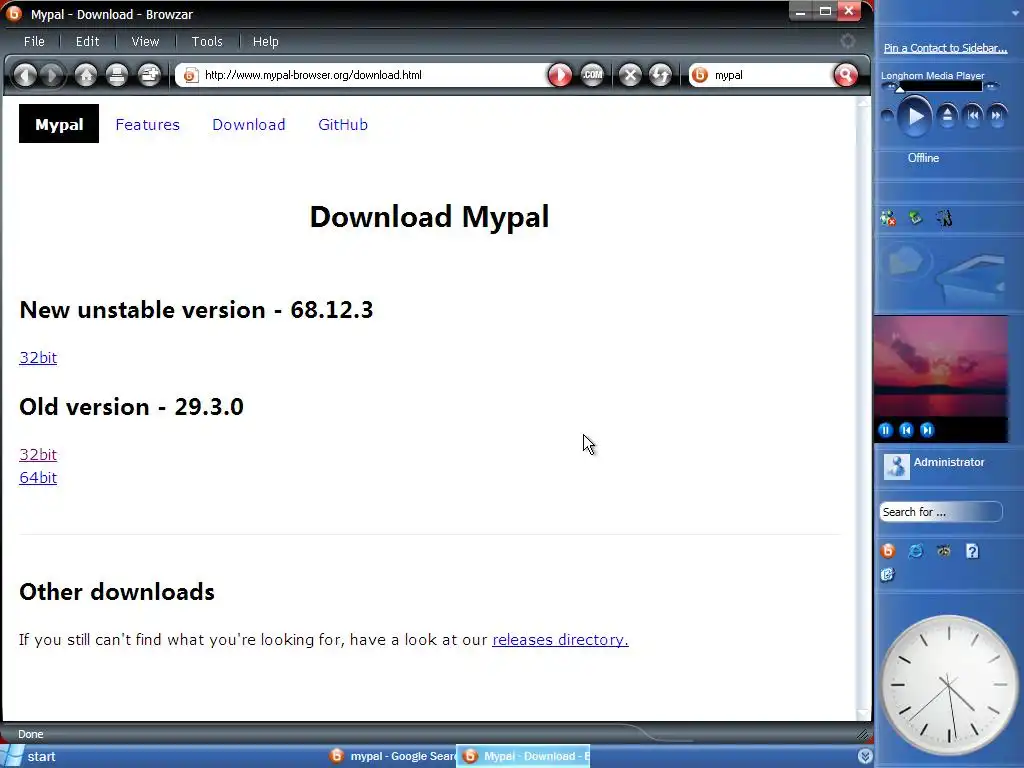Open the File menu
The height and width of the screenshot is (768, 1024).
pyautogui.click(x=34, y=41)
